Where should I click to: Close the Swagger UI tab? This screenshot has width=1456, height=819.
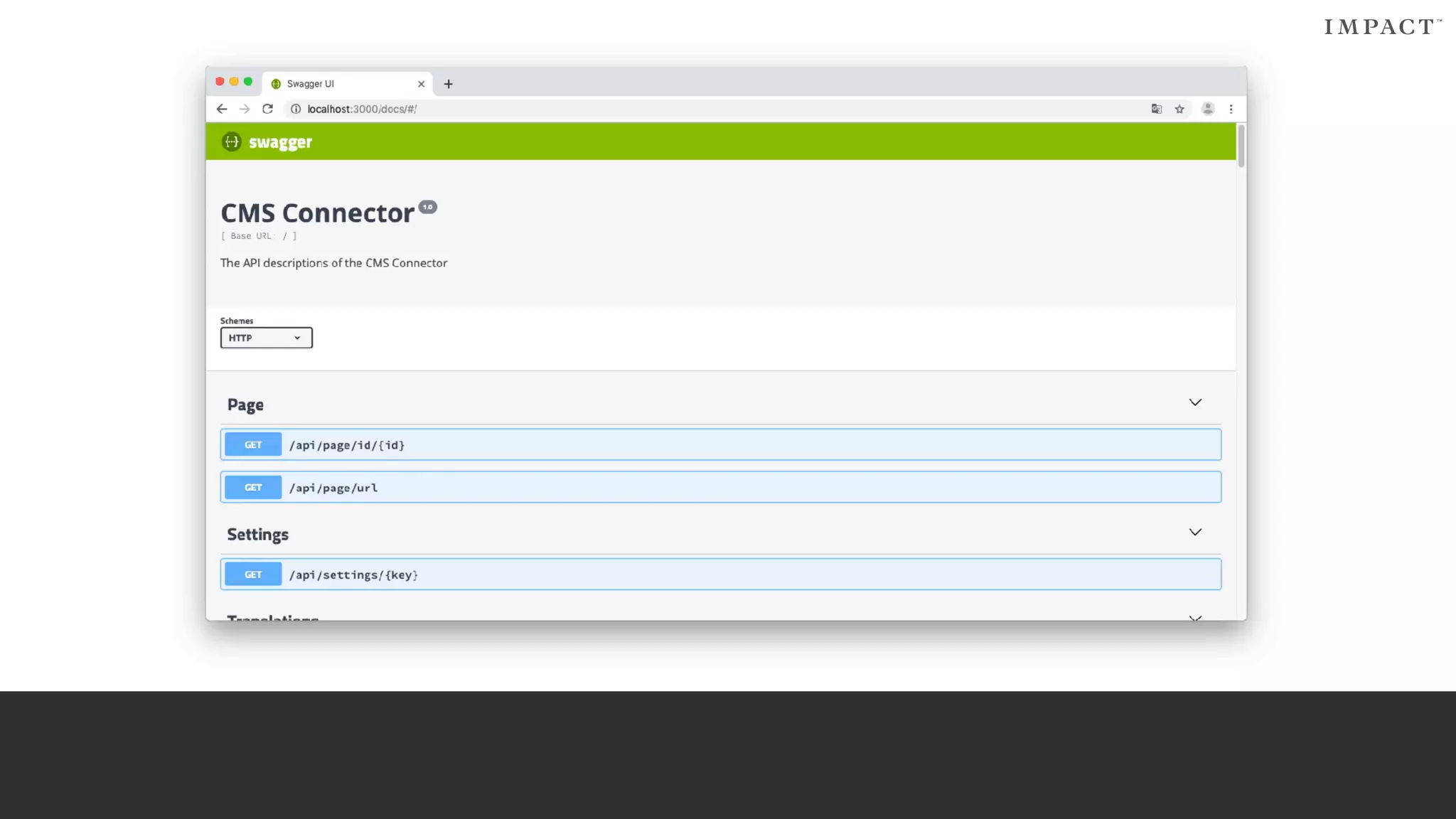[421, 84]
